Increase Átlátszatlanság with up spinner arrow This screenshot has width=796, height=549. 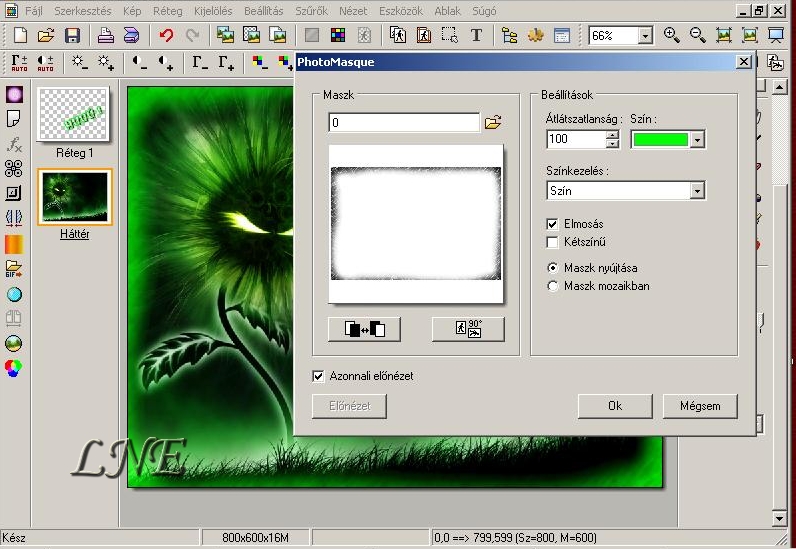[x=613, y=135]
